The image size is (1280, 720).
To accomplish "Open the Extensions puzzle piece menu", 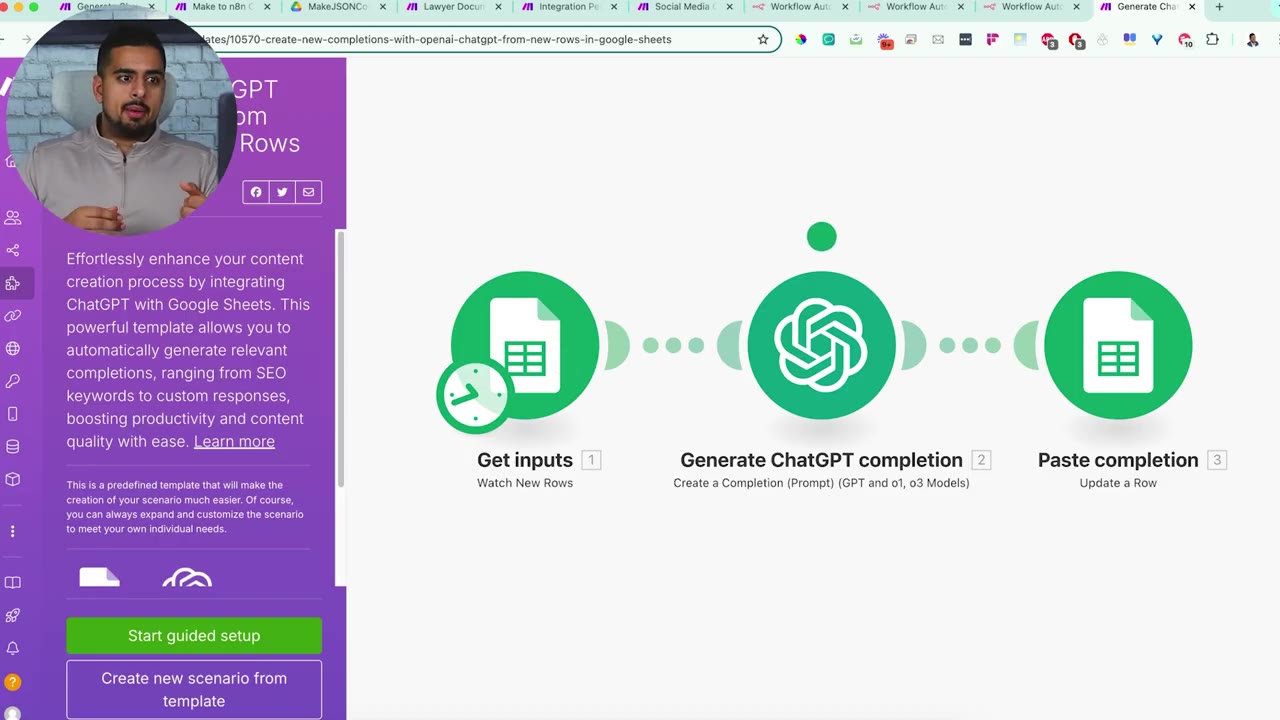I will 1213,40.
